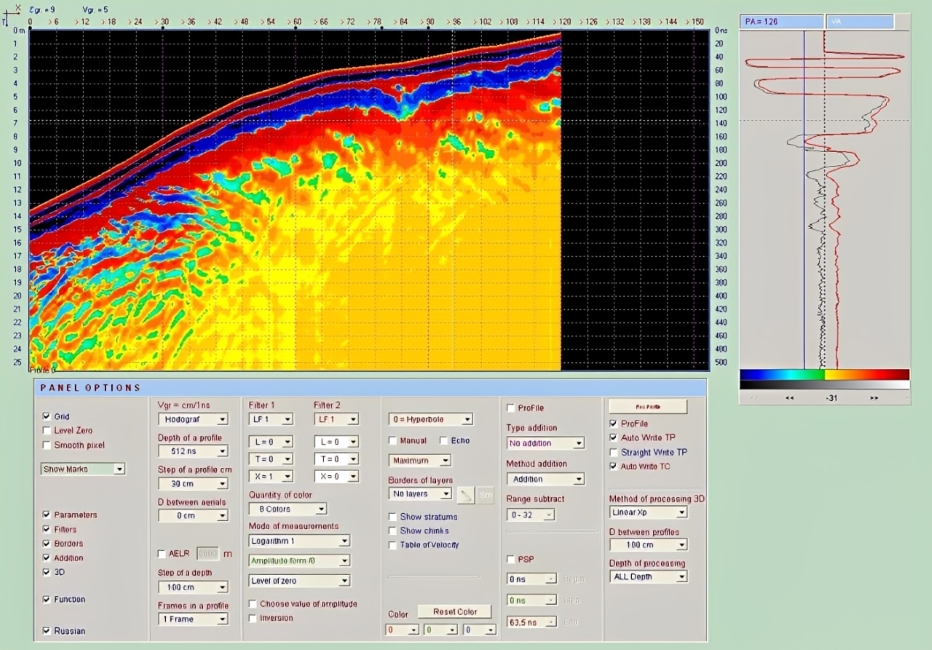Image resolution: width=932 pixels, height=650 pixels.
Task: Open the D between aerials dropdown
Action: [193, 516]
